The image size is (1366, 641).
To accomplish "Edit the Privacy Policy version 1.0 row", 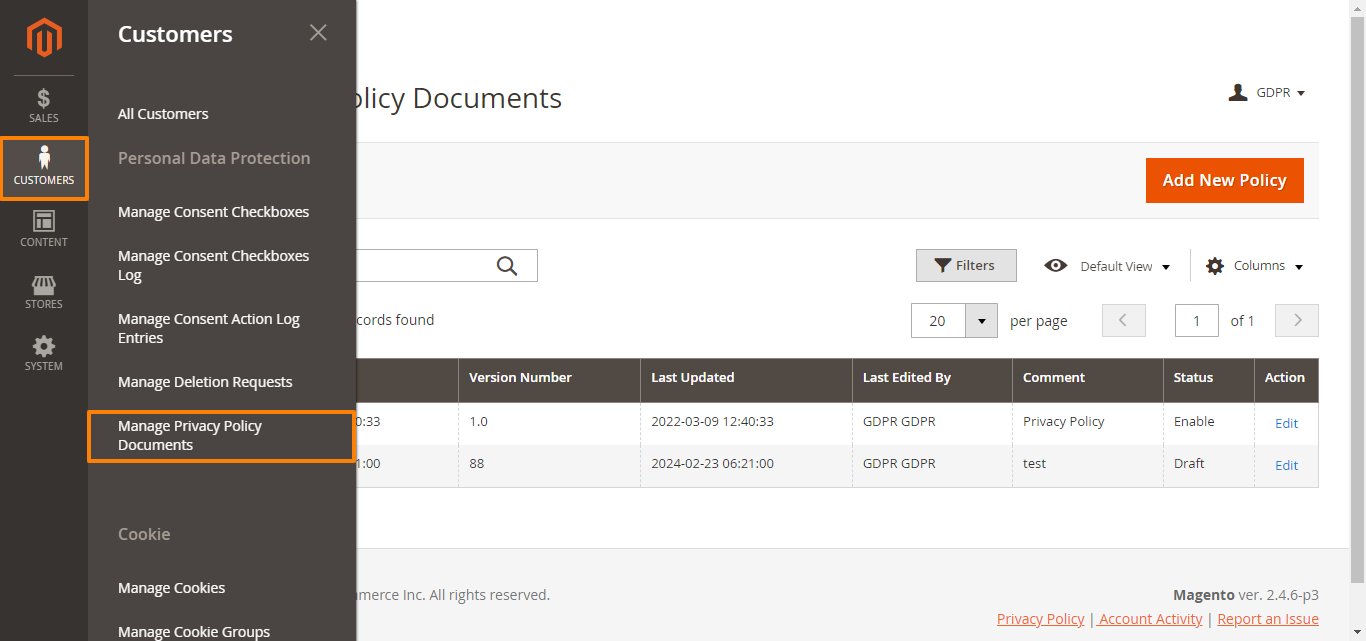I will pos(1286,423).
